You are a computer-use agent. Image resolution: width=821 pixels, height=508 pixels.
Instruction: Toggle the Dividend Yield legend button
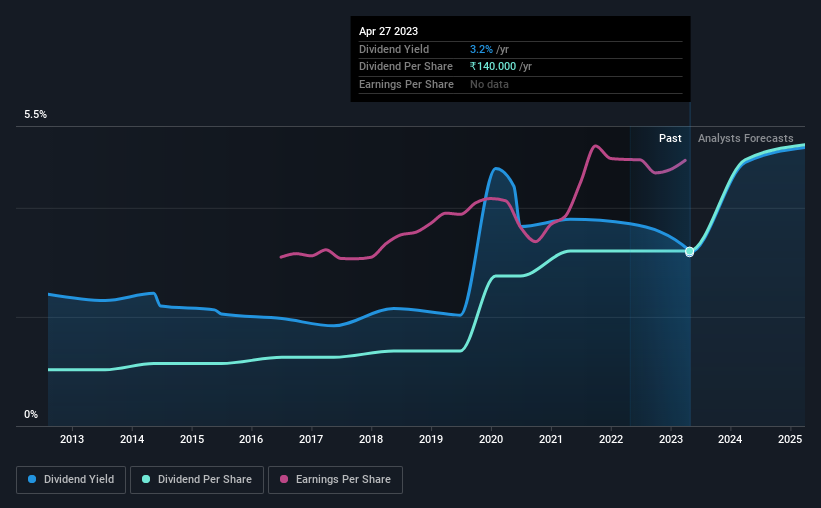coord(71,480)
